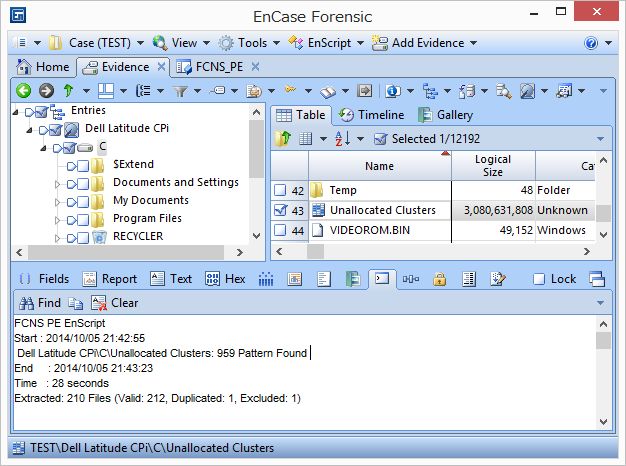Click the dark Forward arrow icon
Image resolution: width=626 pixels, height=466 pixels.
pos(46,91)
